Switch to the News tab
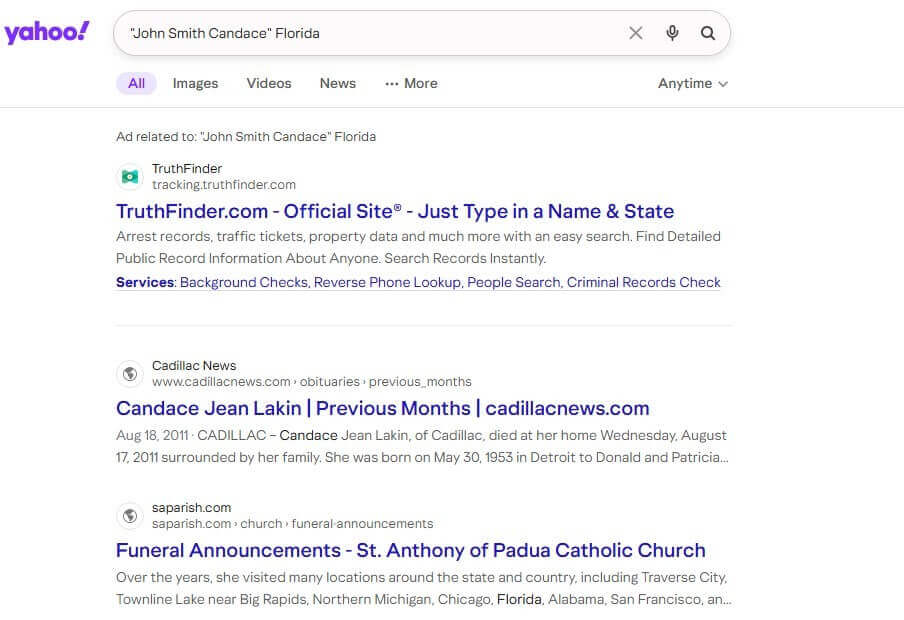 click(337, 83)
